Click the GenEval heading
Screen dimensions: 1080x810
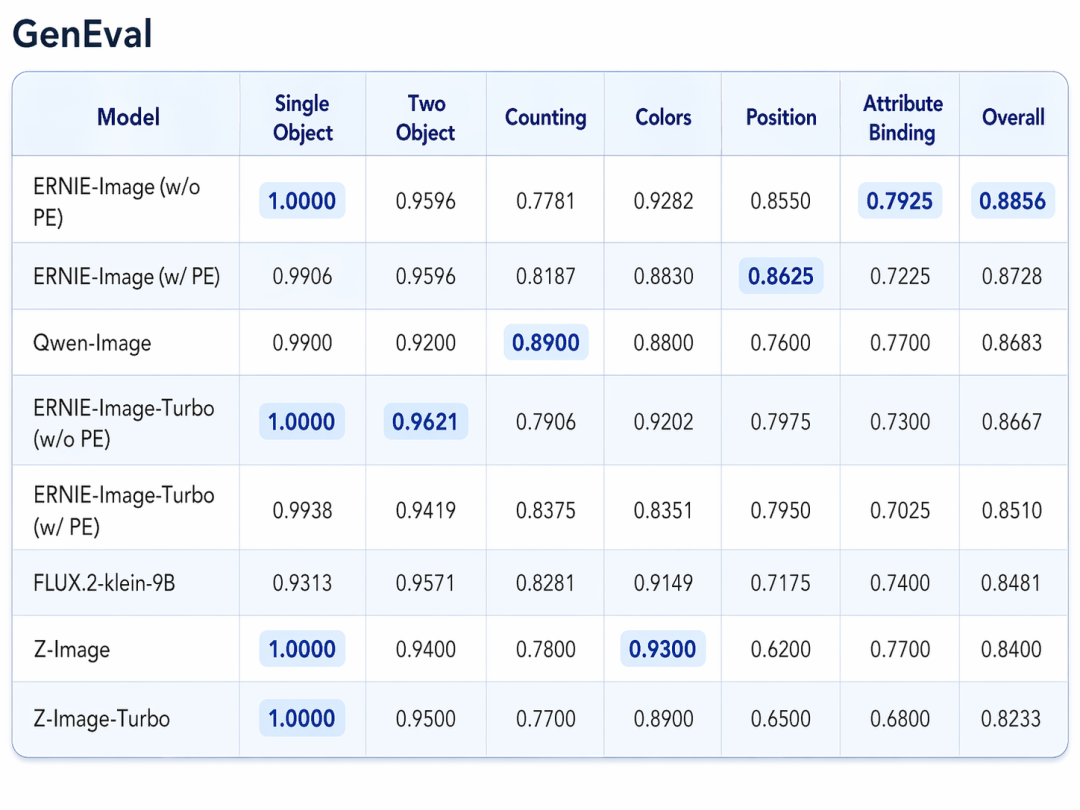[82, 35]
